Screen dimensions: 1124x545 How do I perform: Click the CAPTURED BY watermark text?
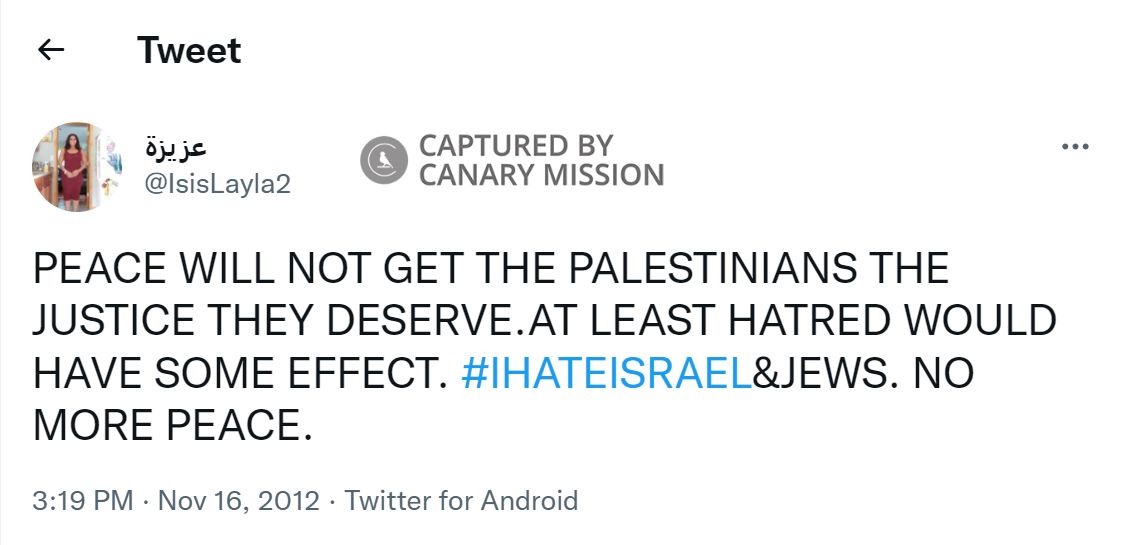[516, 145]
